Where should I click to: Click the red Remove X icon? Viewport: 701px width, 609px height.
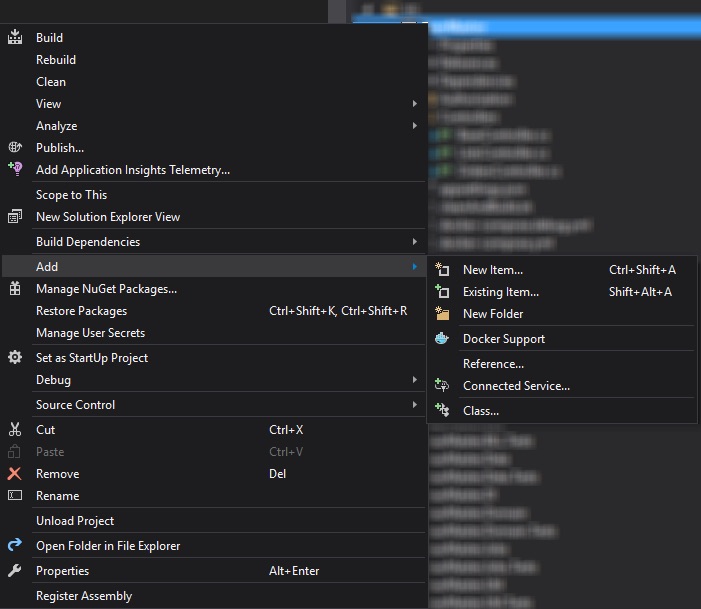pyautogui.click(x=15, y=474)
